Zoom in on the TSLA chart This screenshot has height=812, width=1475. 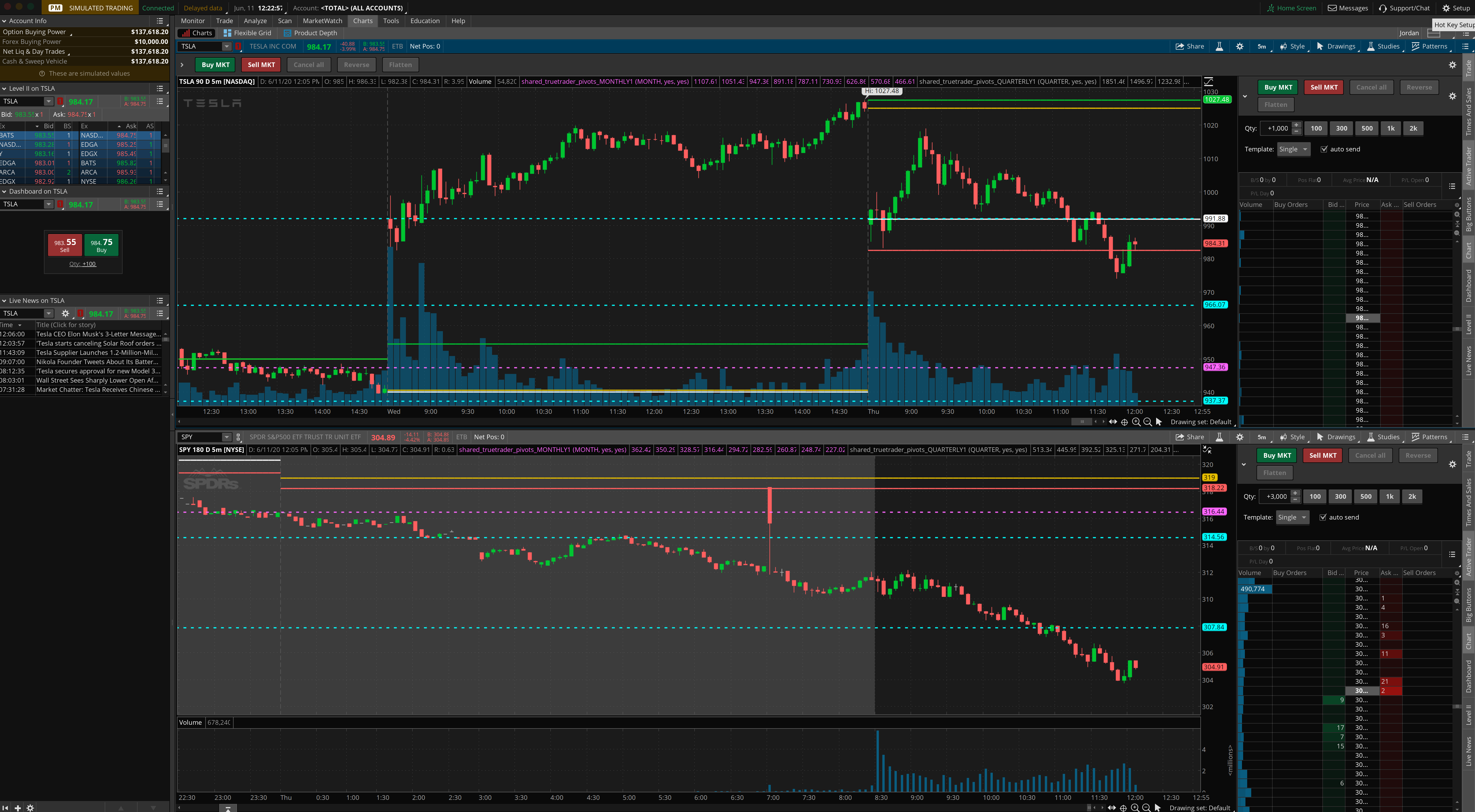point(1136,422)
